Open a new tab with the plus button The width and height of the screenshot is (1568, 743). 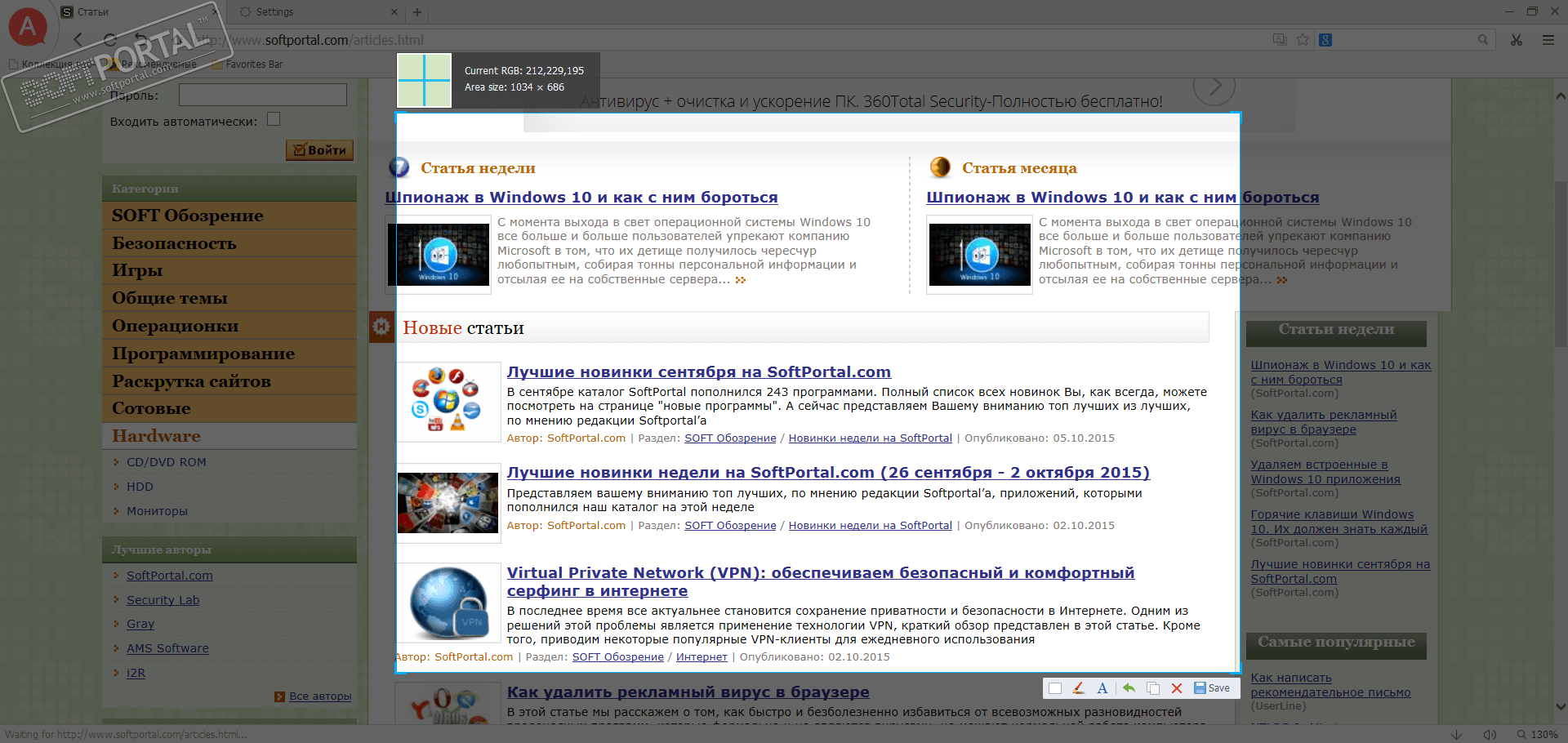(417, 12)
